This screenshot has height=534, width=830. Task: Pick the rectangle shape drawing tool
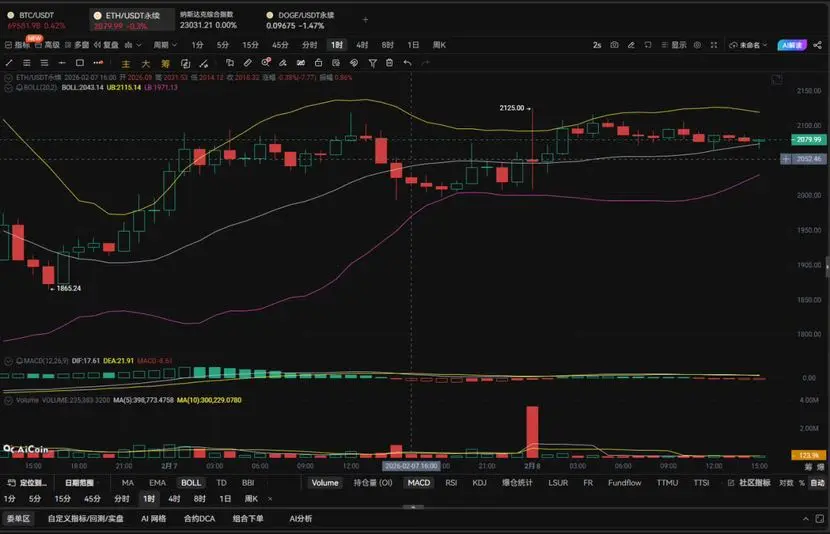(x=80, y=63)
